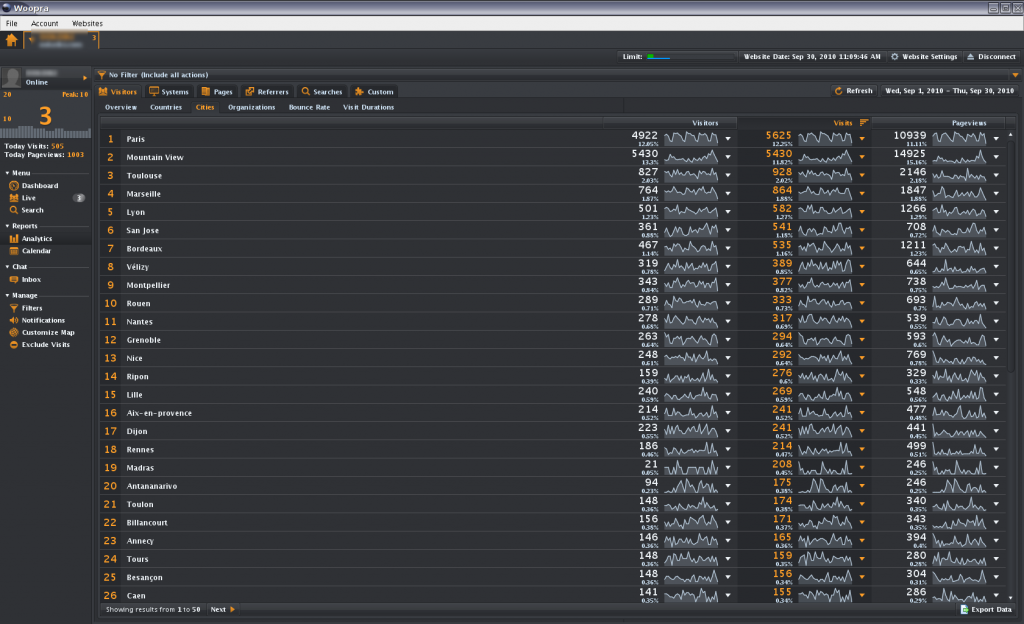Open Lyon visits dropdown arrow

pos(861,212)
